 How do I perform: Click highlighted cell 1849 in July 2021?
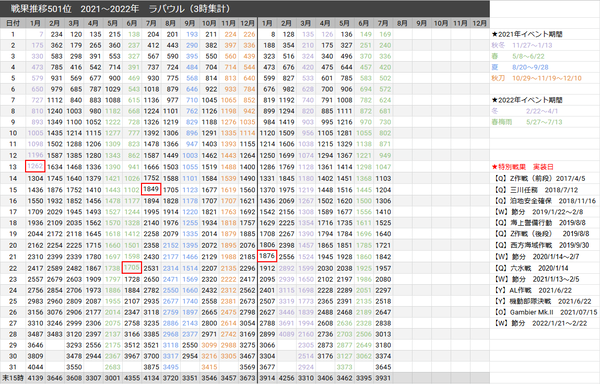[x=151, y=189]
